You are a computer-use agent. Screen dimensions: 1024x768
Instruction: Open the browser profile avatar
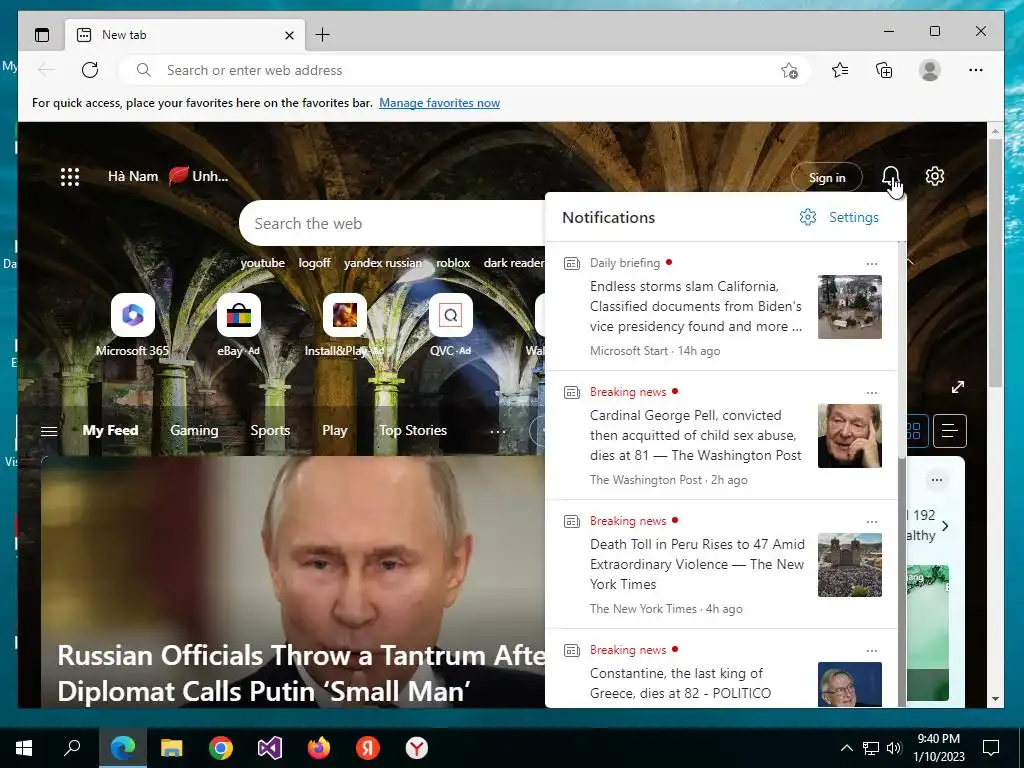click(929, 70)
